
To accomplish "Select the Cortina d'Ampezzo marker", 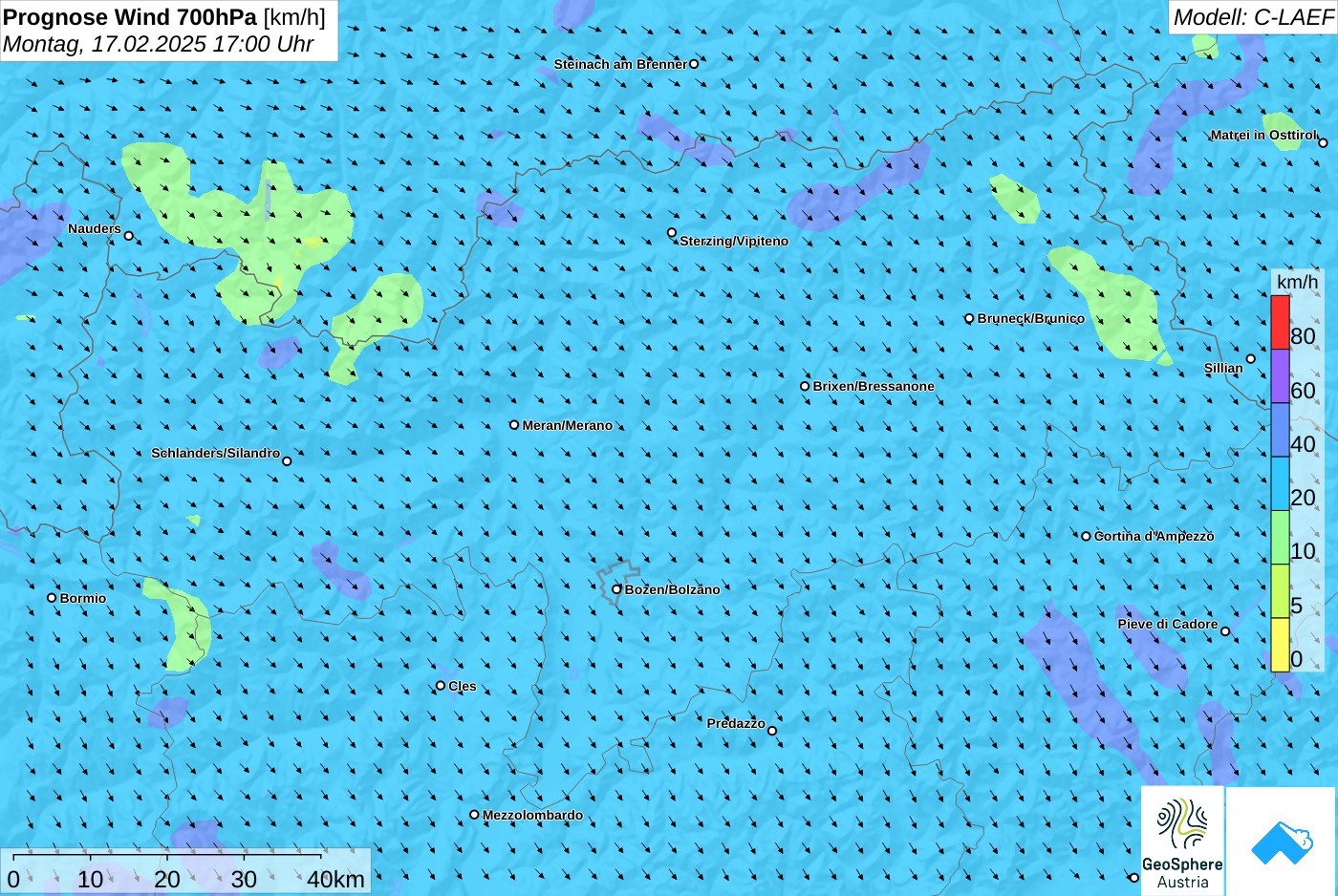I will pos(1086,536).
